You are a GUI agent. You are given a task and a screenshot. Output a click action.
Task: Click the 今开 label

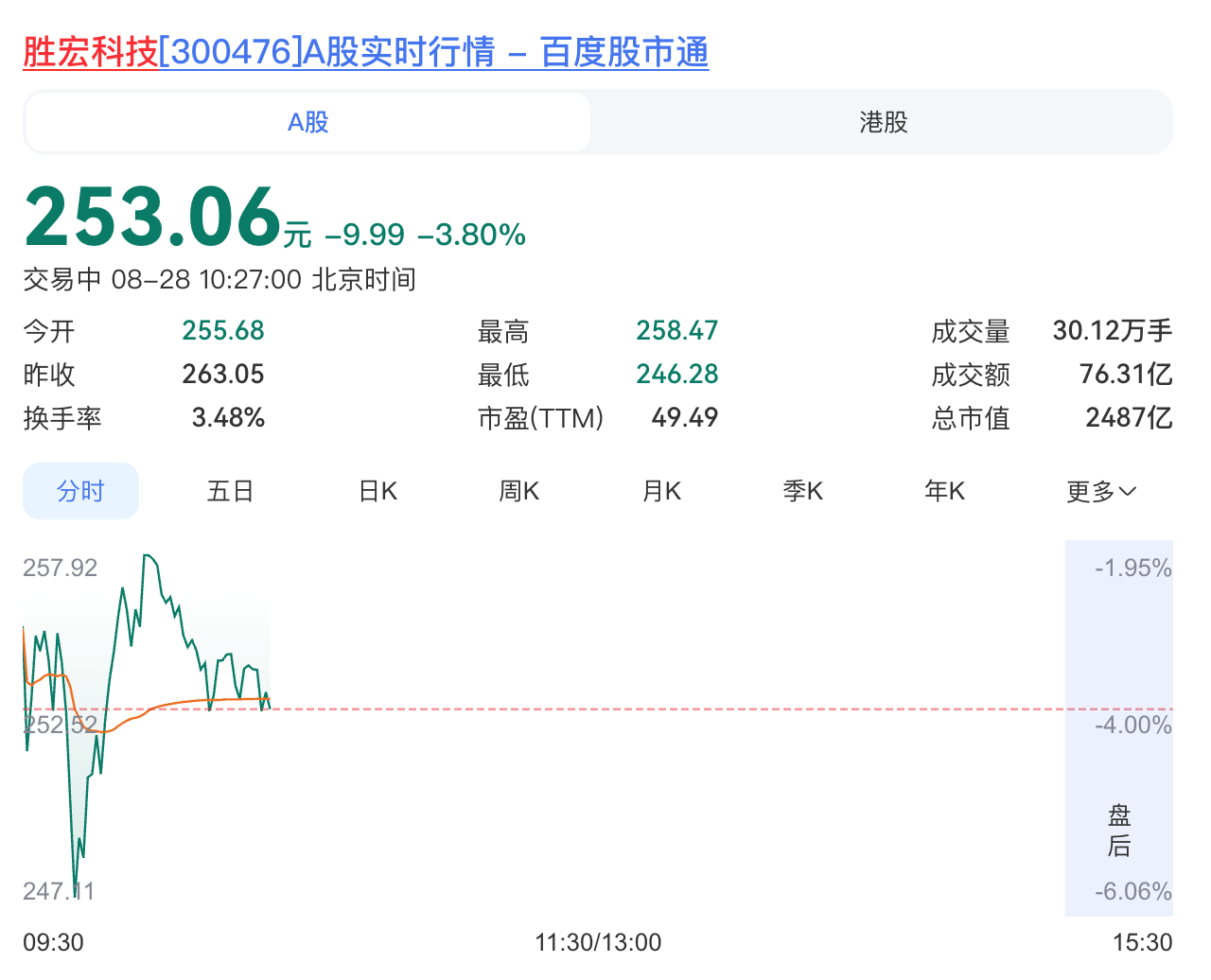49,331
